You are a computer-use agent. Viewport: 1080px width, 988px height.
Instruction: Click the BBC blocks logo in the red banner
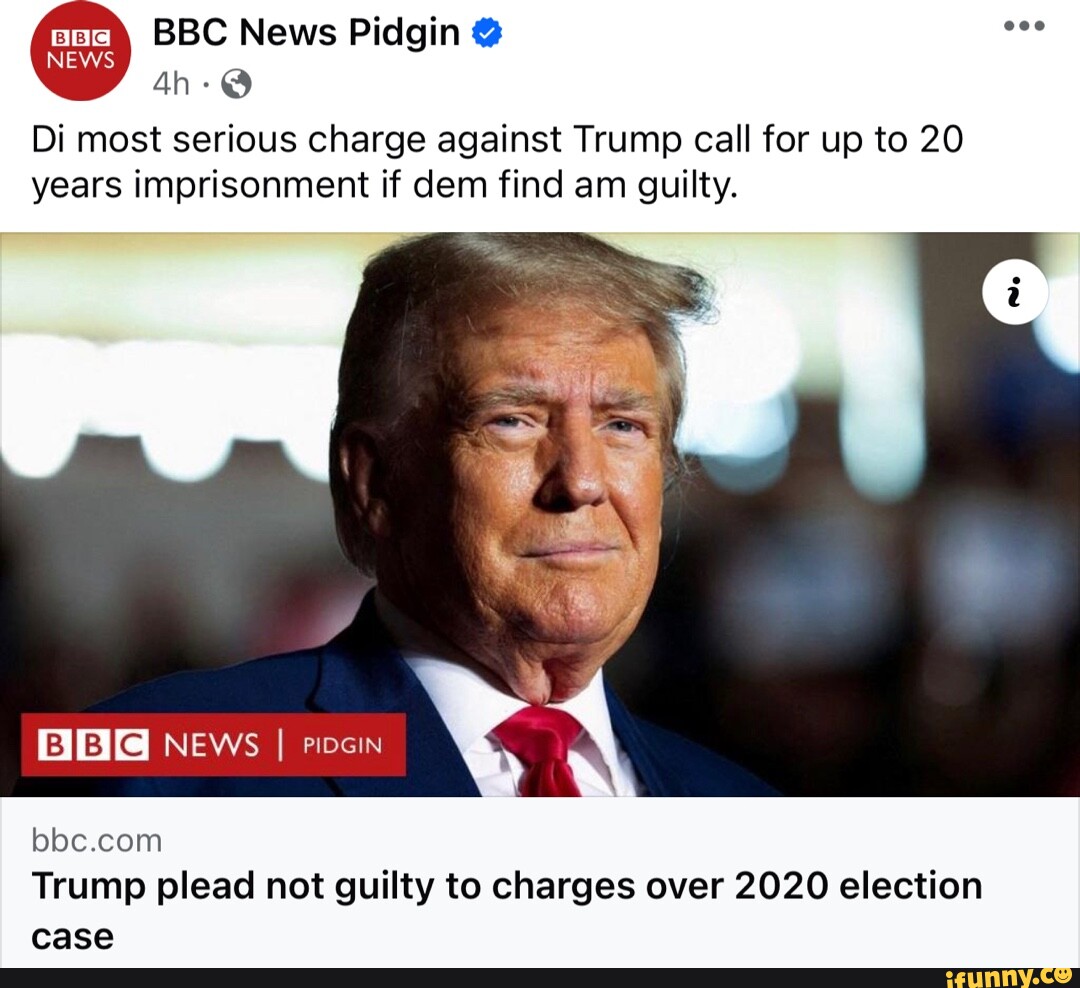92,745
